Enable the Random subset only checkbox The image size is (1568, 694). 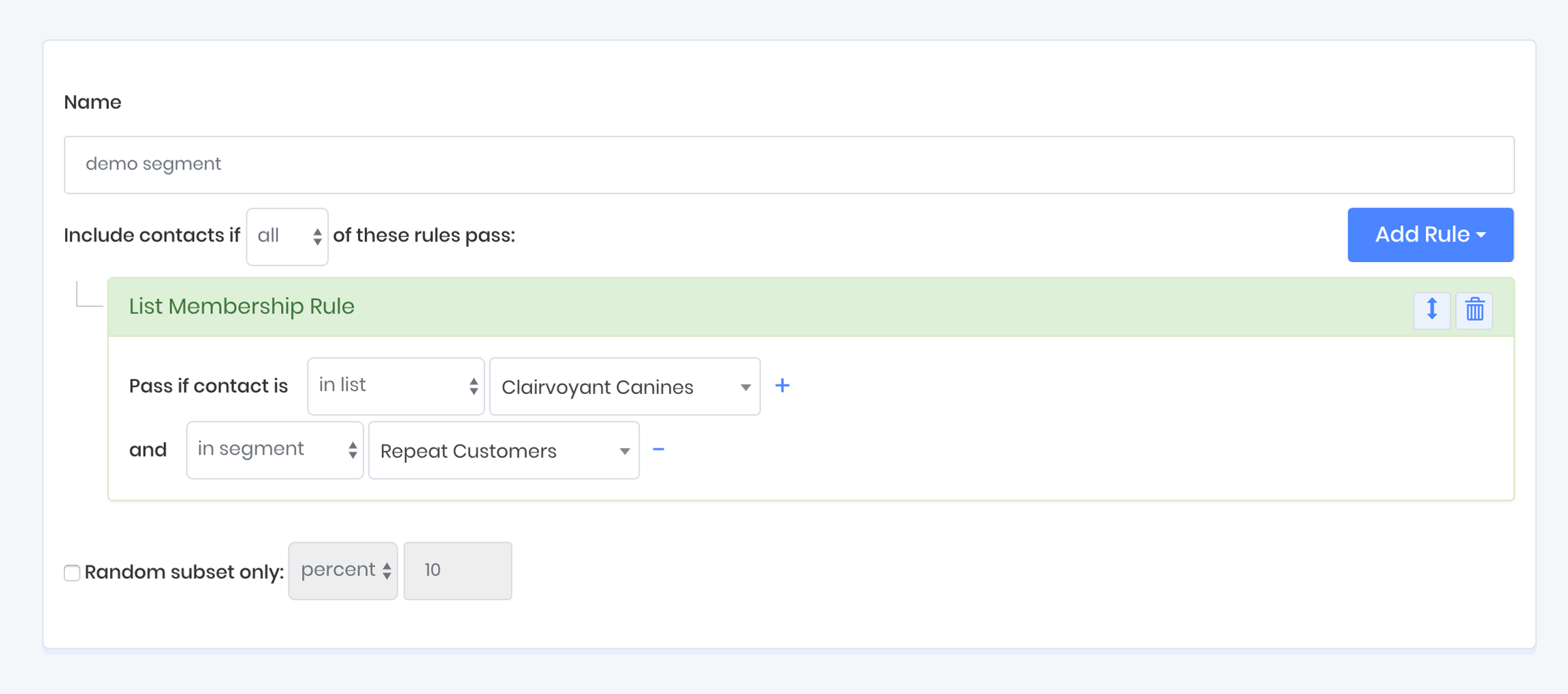point(72,572)
